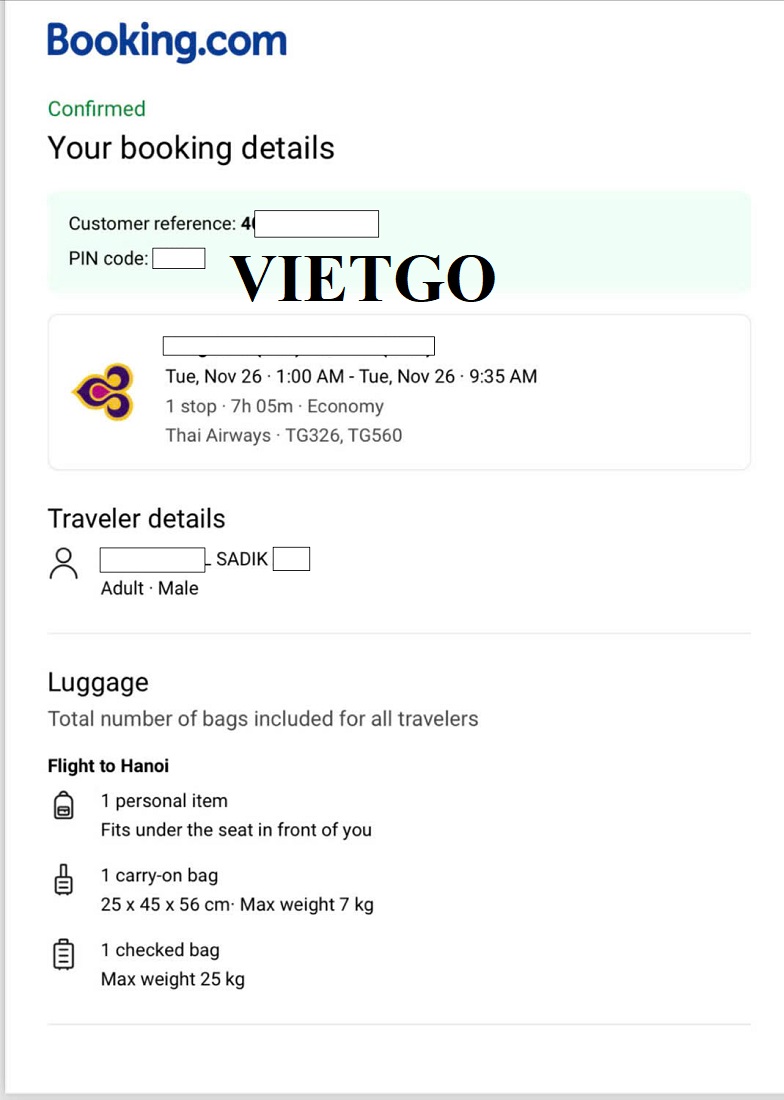
Task: Click the traveler person icon
Action: tap(64, 564)
